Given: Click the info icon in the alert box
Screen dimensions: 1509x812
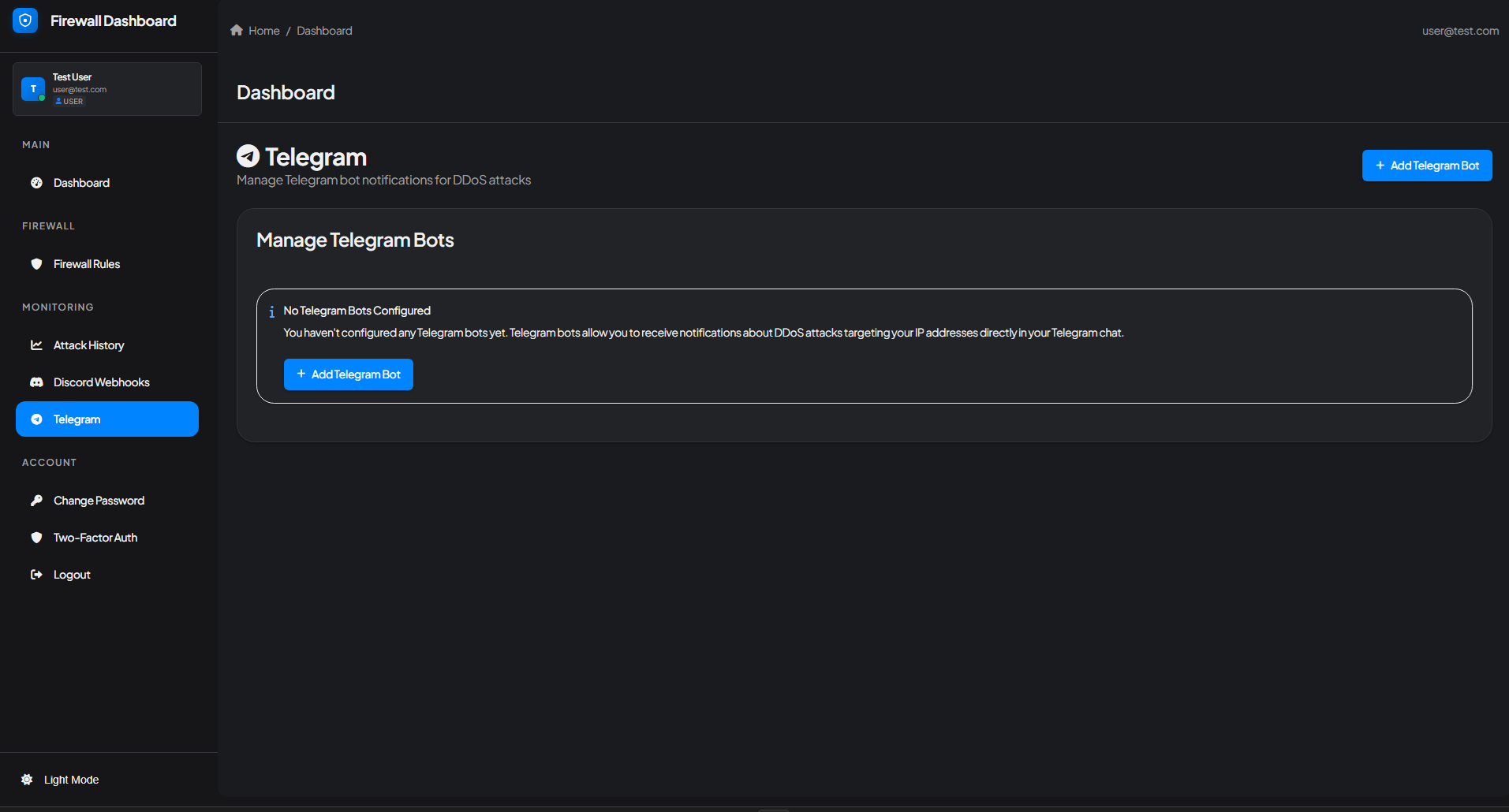Looking at the screenshot, I should pyautogui.click(x=272, y=312).
